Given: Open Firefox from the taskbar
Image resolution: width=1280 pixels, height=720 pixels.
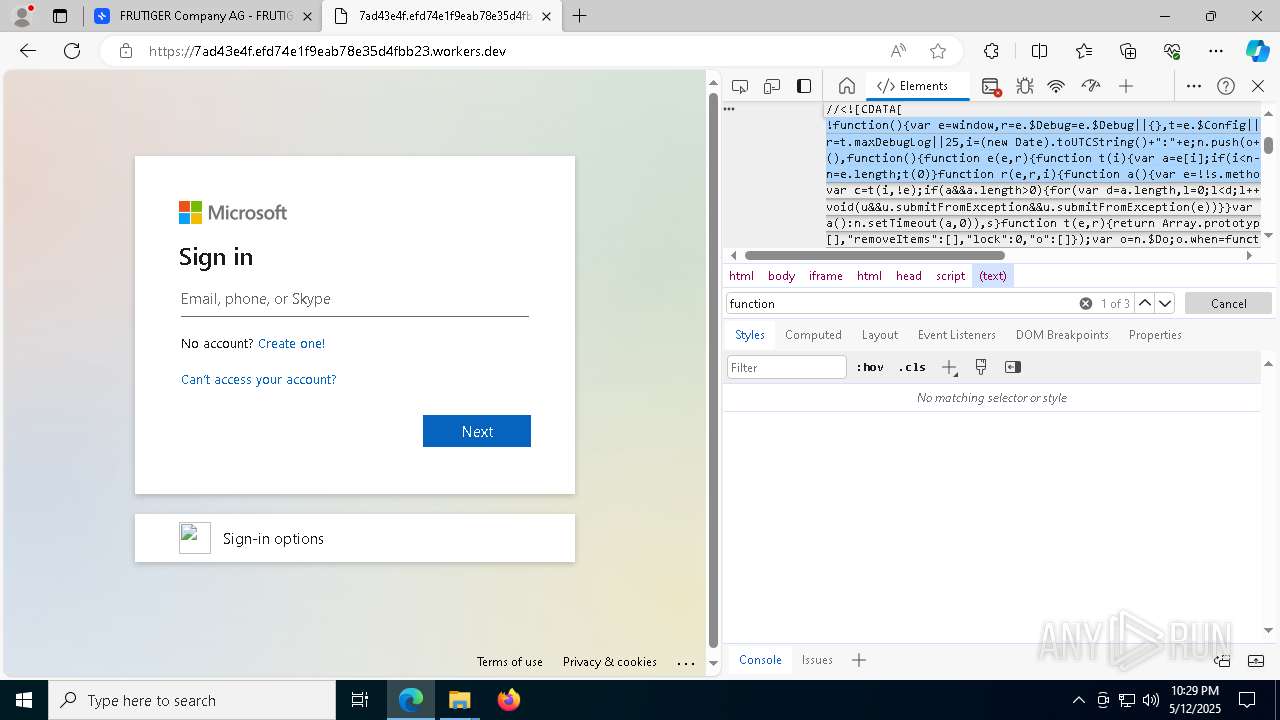Looking at the screenshot, I should [509, 700].
